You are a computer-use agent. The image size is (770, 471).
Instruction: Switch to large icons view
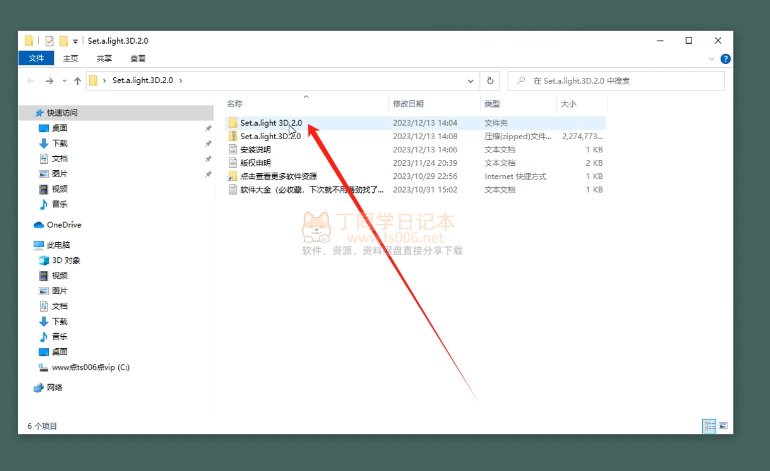point(723,426)
